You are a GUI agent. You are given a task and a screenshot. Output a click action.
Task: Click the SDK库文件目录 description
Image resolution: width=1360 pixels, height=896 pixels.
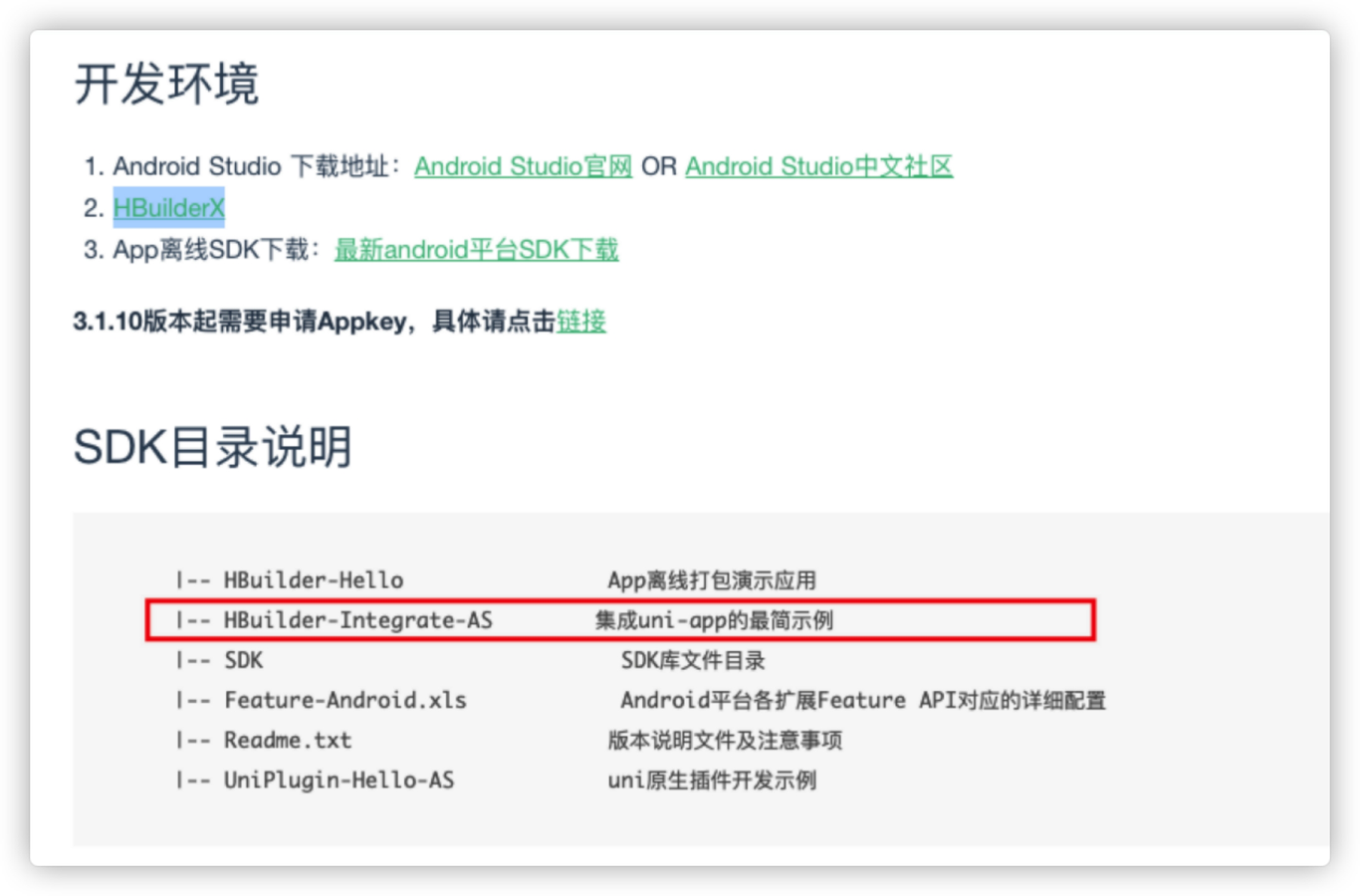693,660
